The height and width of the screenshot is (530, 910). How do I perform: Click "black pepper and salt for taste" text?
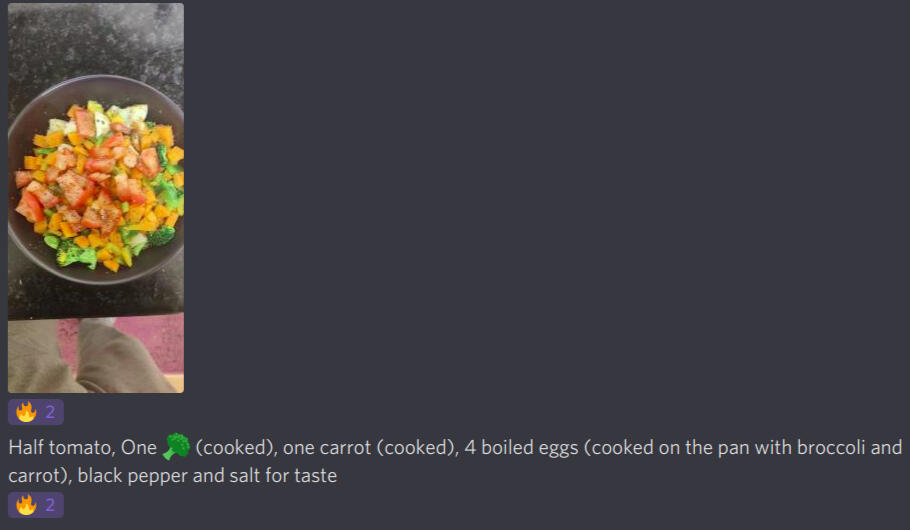tap(207, 476)
